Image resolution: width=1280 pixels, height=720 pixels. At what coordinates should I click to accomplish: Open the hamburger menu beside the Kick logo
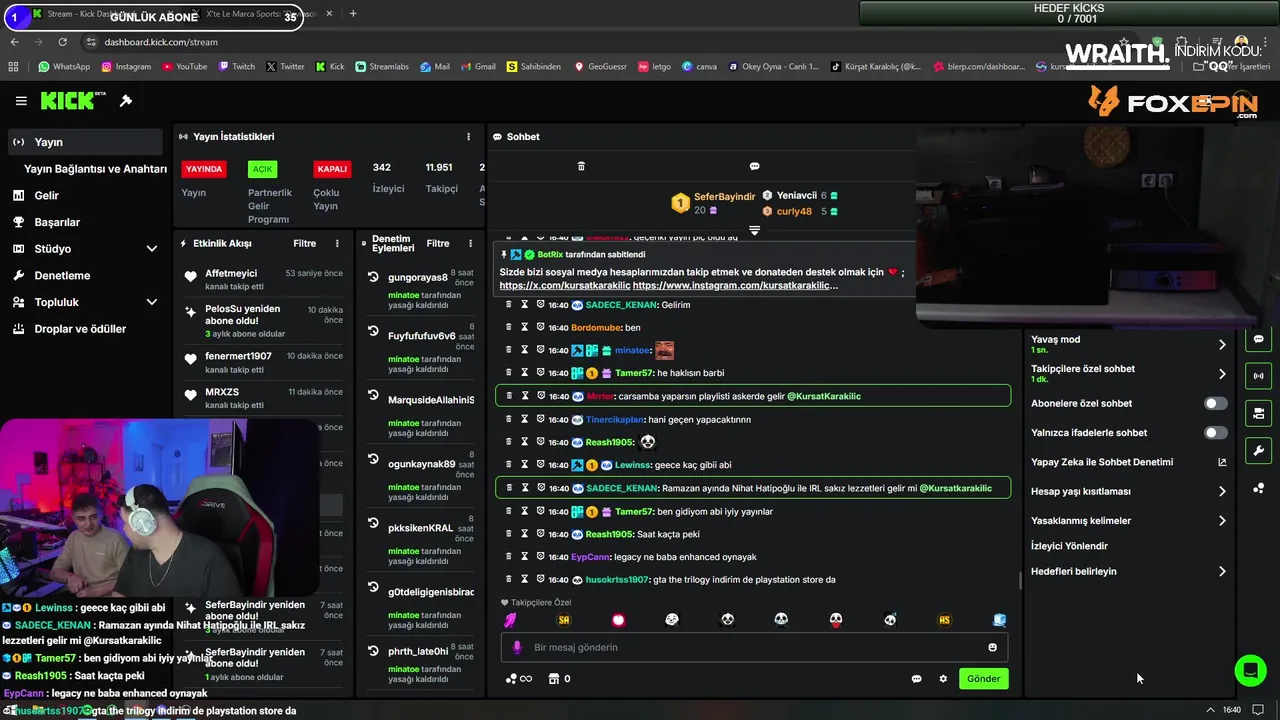pyautogui.click(x=21, y=101)
